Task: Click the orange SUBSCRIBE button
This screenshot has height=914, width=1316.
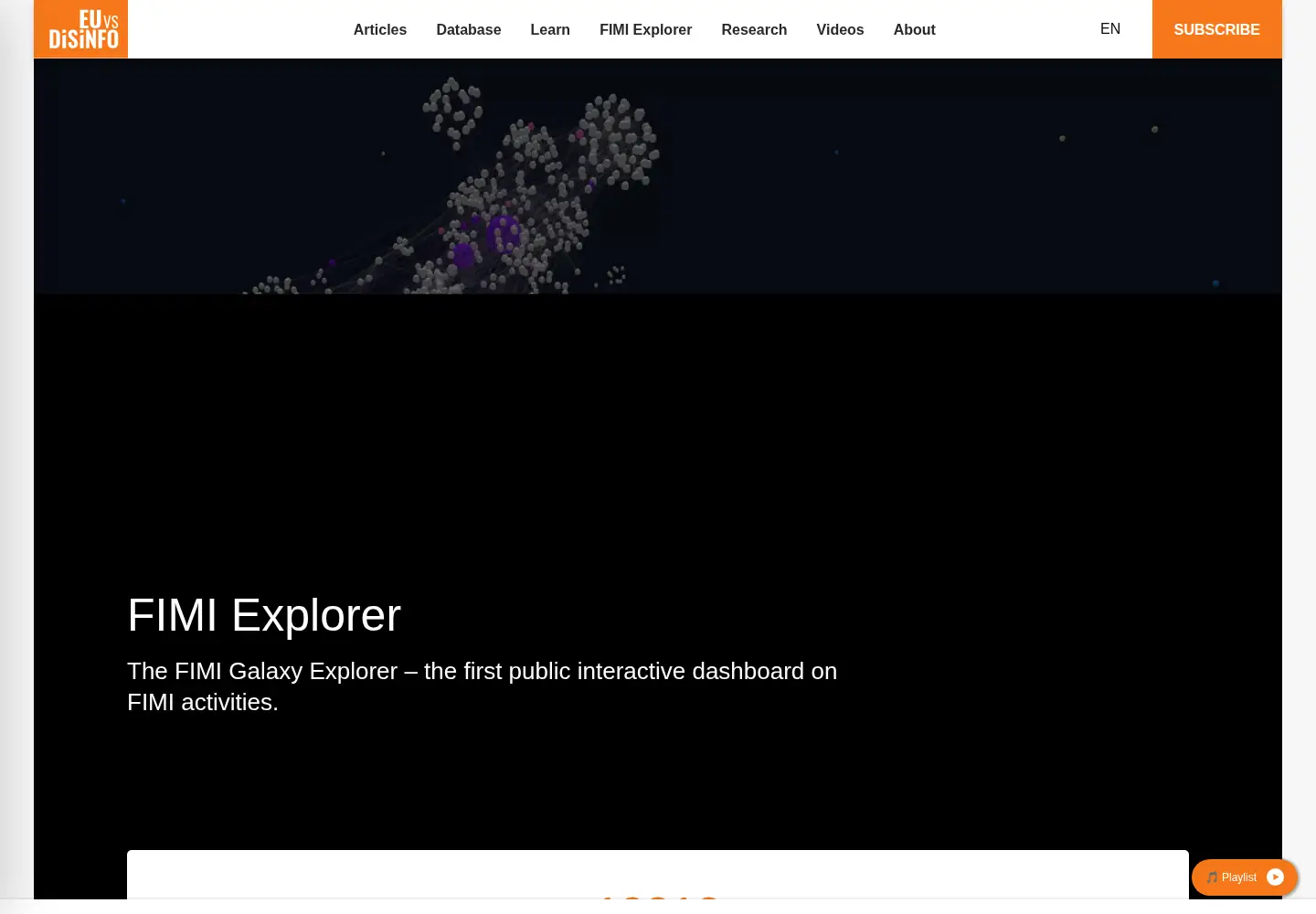Action: click(1217, 29)
